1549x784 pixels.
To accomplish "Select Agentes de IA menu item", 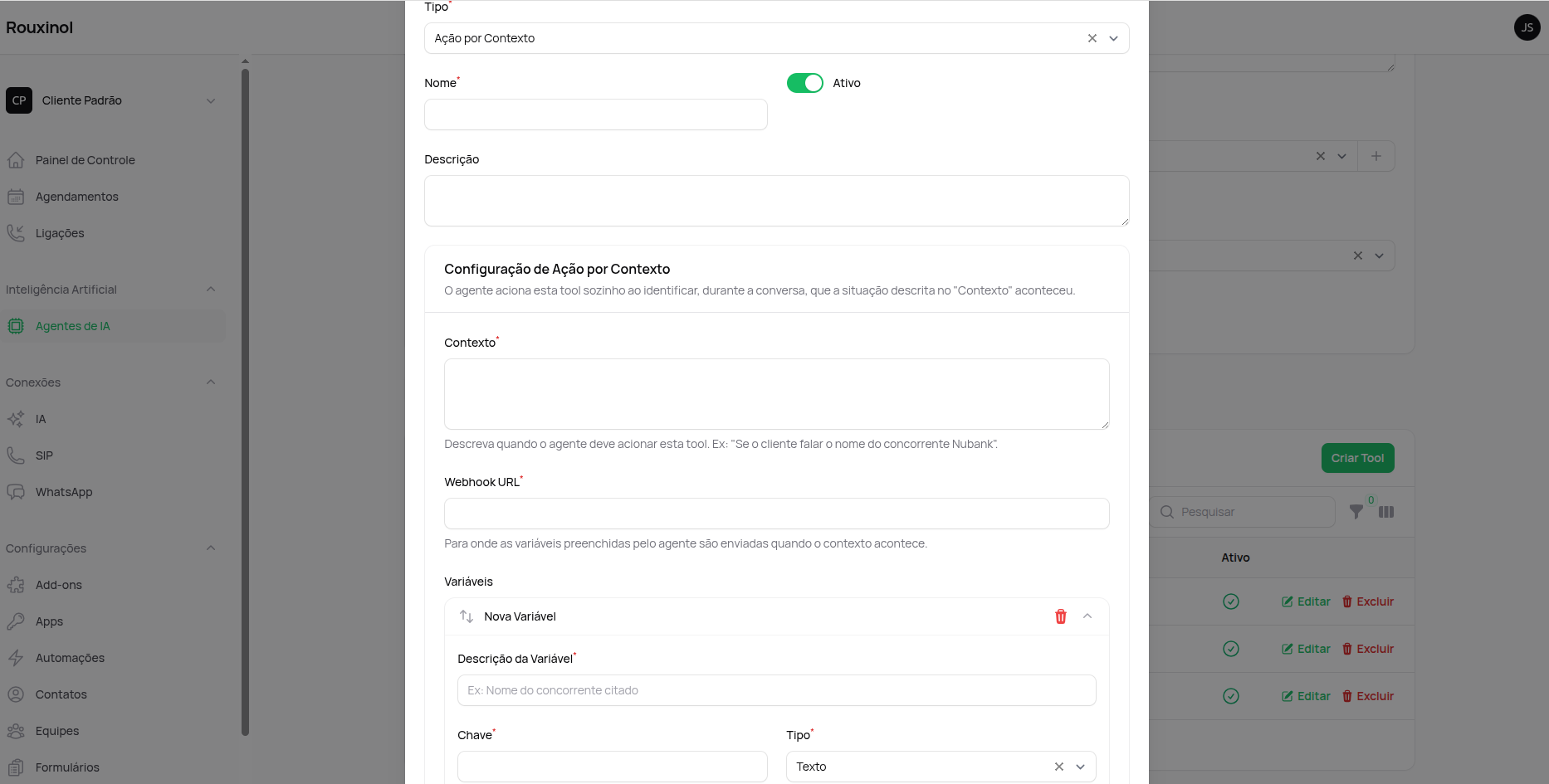I will 113,326.
